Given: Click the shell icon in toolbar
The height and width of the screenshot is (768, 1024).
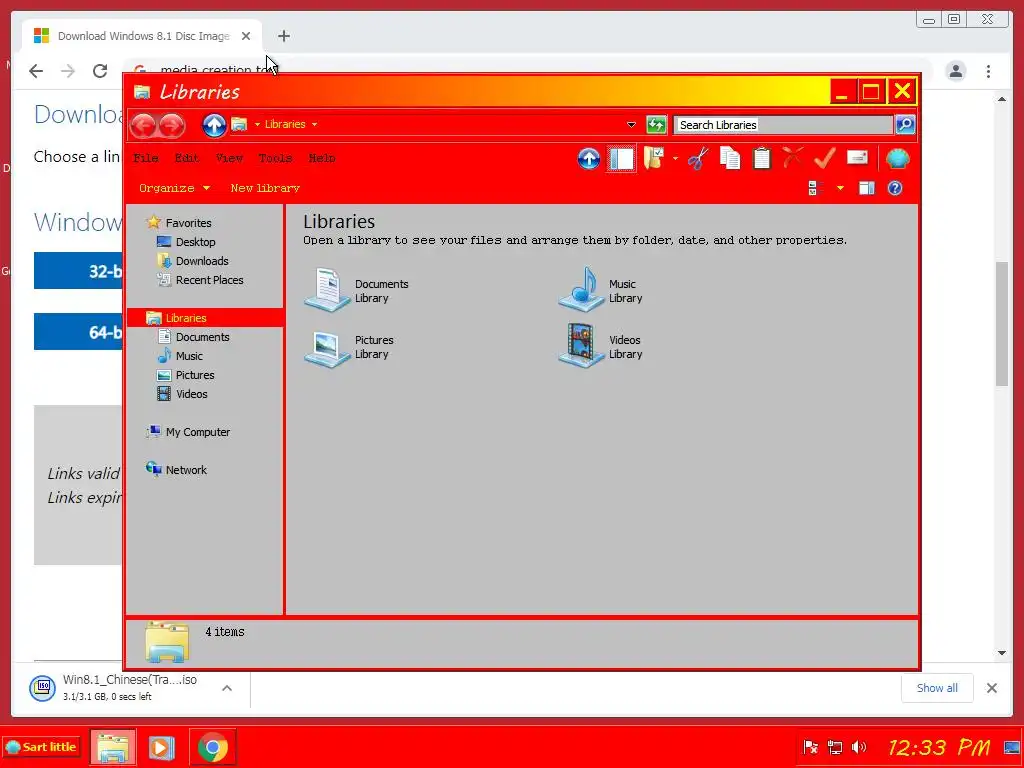Looking at the screenshot, I should (x=897, y=158).
